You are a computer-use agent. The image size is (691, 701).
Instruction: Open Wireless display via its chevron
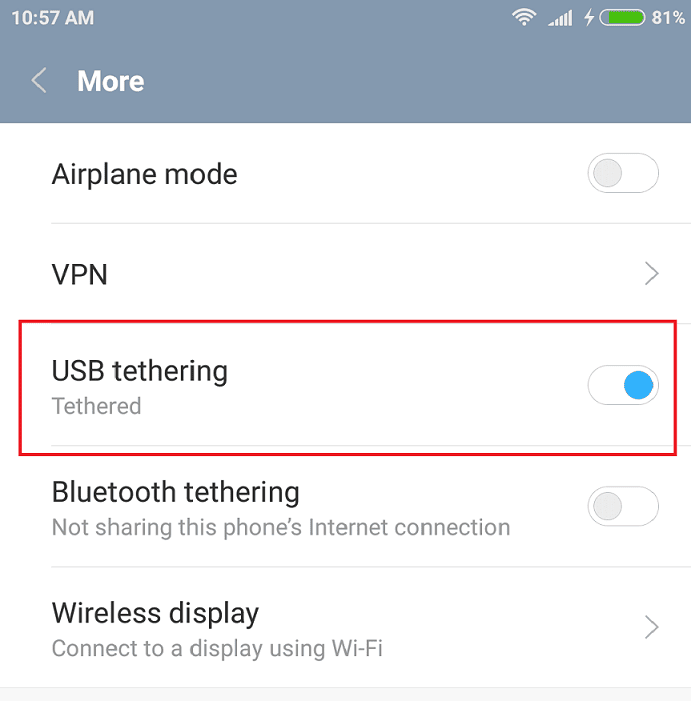pyautogui.click(x=652, y=627)
